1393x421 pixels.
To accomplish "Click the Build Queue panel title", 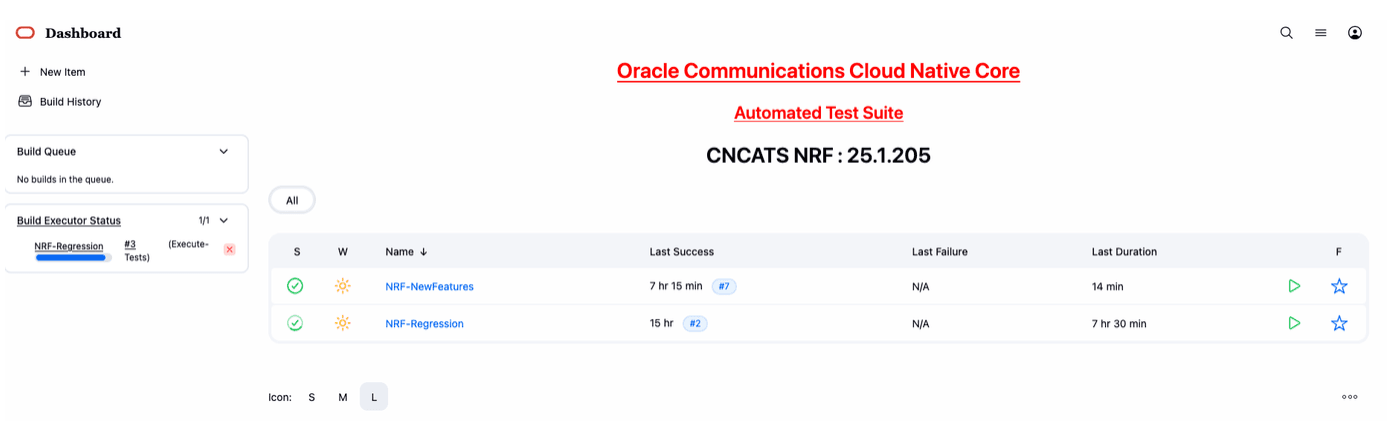I will coord(46,152).
